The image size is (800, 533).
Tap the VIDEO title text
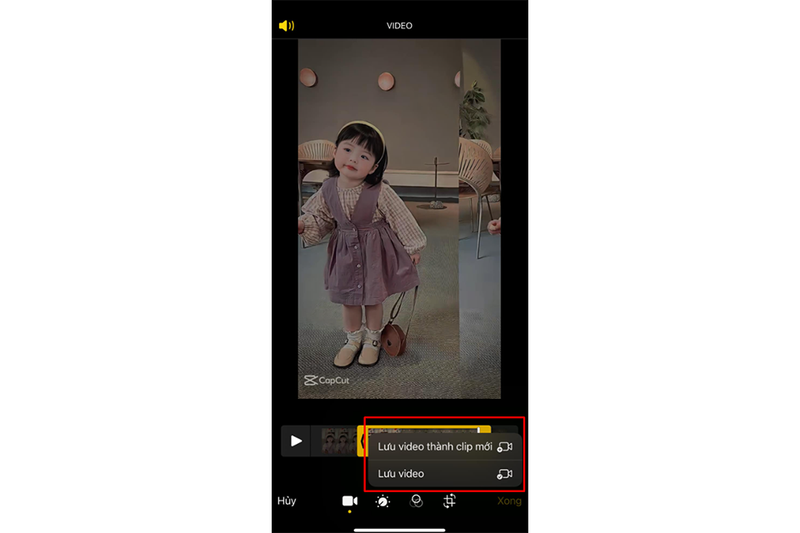(x=399, y=26)
